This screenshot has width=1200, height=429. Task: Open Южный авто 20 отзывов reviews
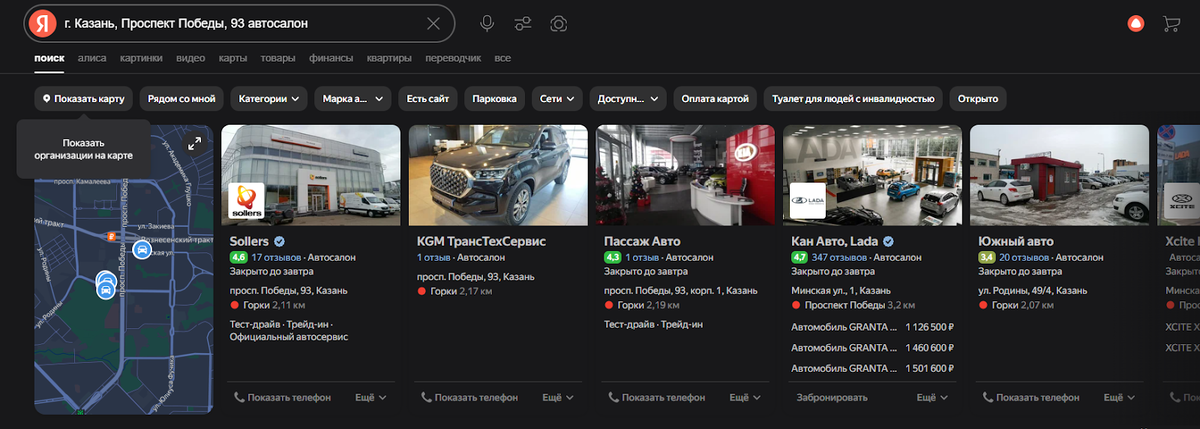(x=1025, y=258)
